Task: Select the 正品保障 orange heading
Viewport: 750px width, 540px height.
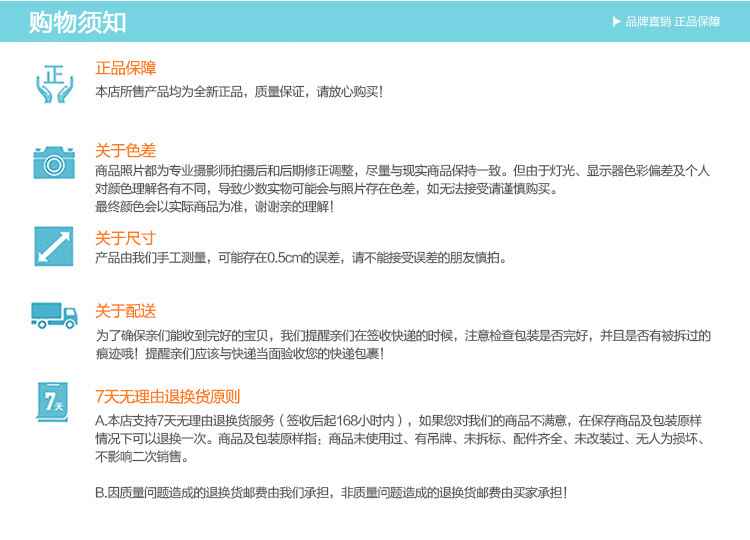Action: [x=126, y=68]
